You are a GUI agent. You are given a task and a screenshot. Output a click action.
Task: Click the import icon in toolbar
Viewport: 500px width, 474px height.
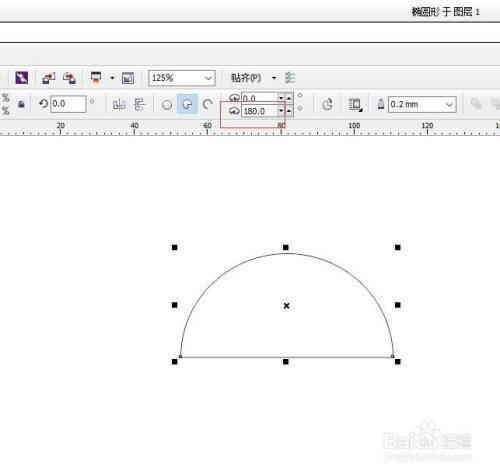[49, 78]
